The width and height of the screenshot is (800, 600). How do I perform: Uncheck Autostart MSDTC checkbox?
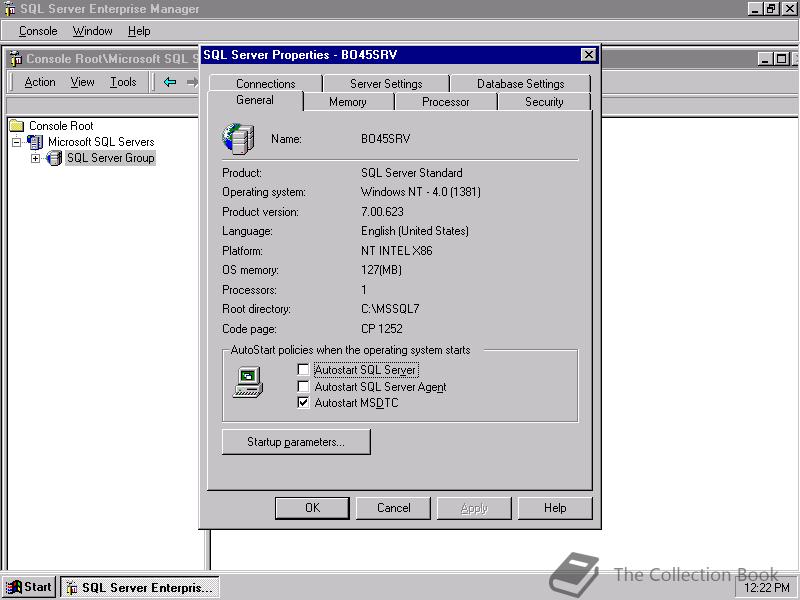[x=303, y=403]
